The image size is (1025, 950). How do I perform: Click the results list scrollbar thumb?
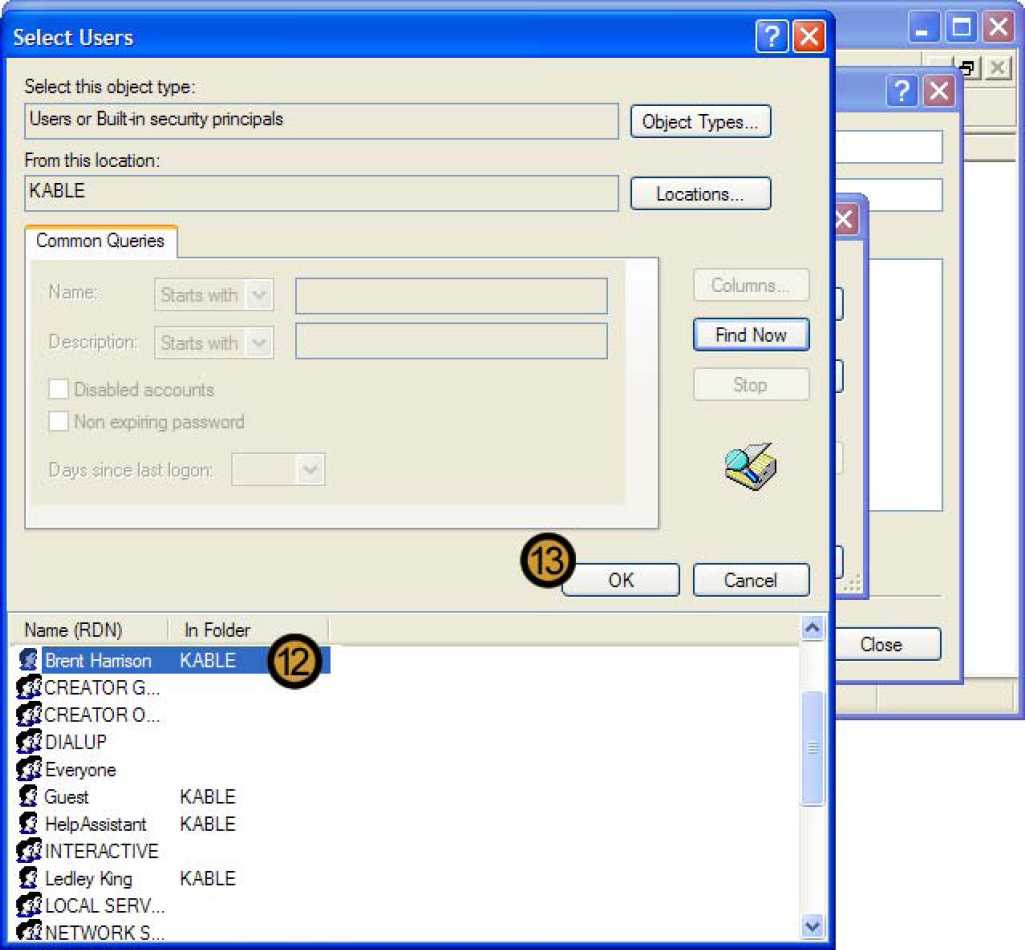813,747
